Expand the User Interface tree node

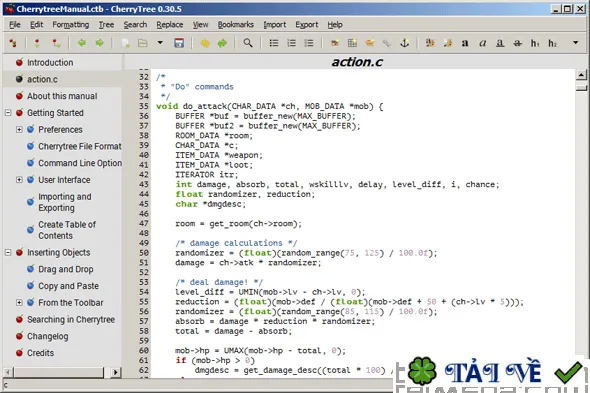pos(19,180)
